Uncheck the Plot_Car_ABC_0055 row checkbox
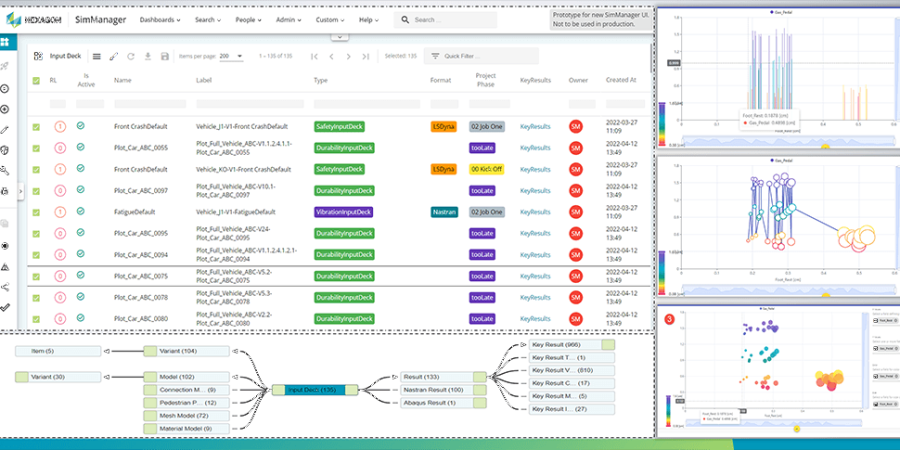 click(x=36, y=148)
